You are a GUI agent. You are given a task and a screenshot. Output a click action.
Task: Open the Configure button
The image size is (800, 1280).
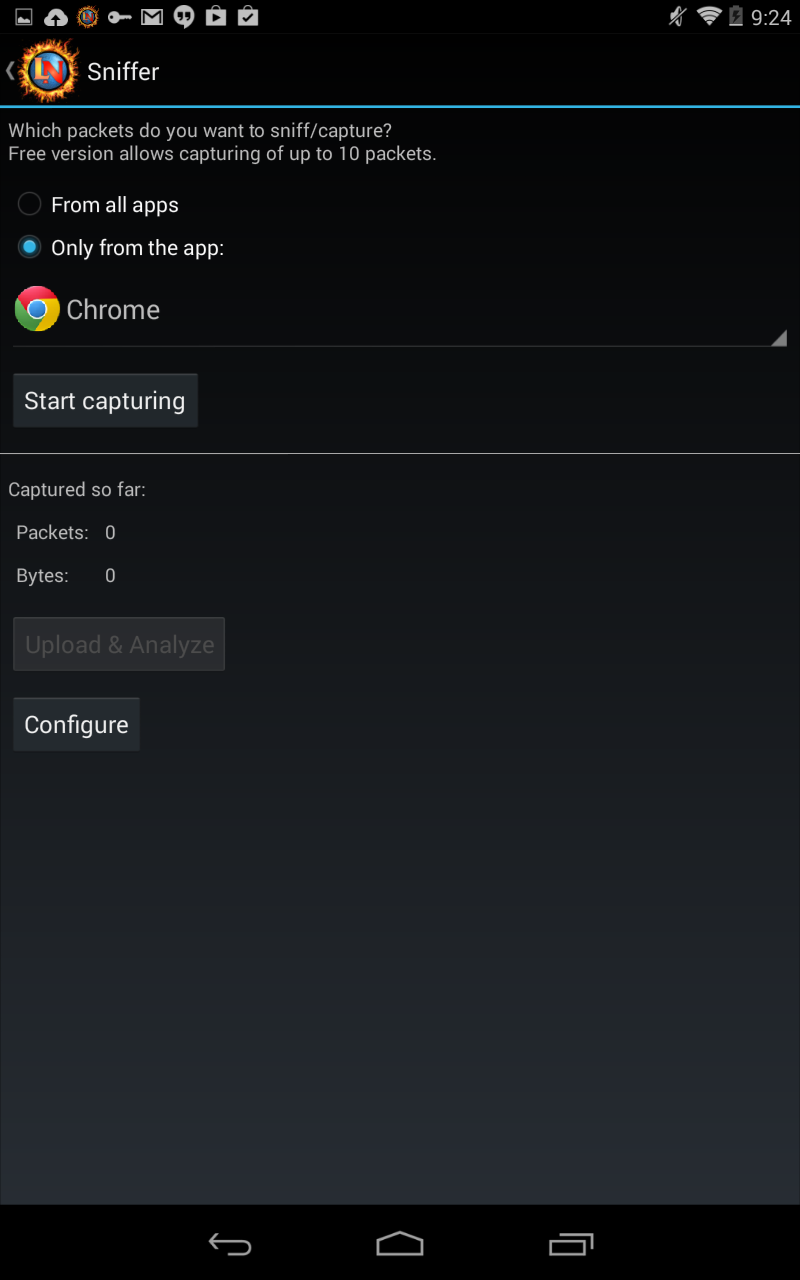point(76,725)
